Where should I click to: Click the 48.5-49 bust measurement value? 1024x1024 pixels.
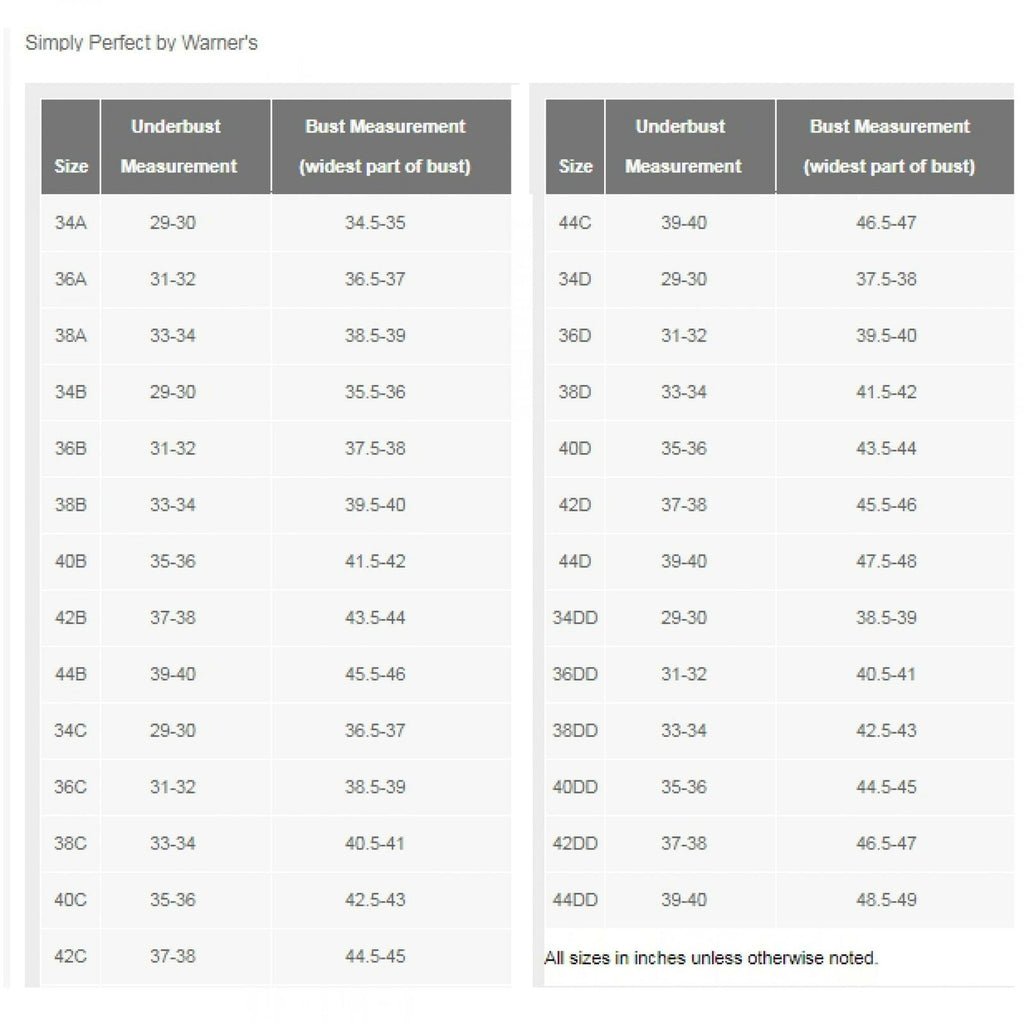pyautogui.click(x=886, y=900)
